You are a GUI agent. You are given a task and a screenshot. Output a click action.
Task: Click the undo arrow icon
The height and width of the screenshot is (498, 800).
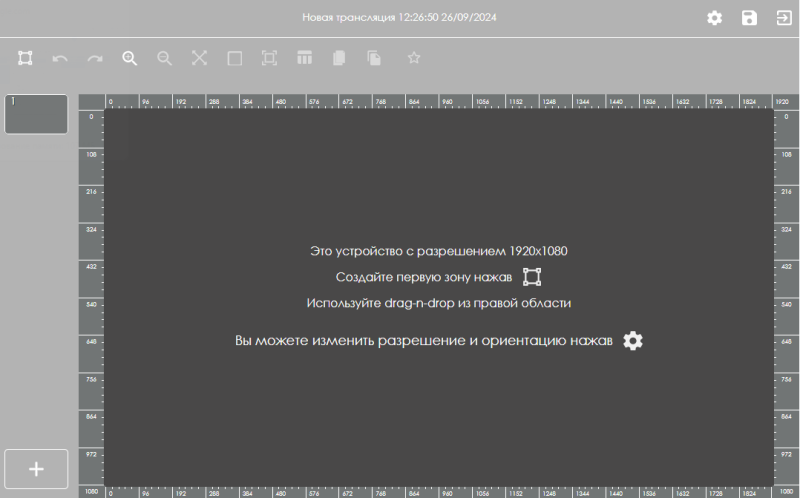(x=60, y=59)
